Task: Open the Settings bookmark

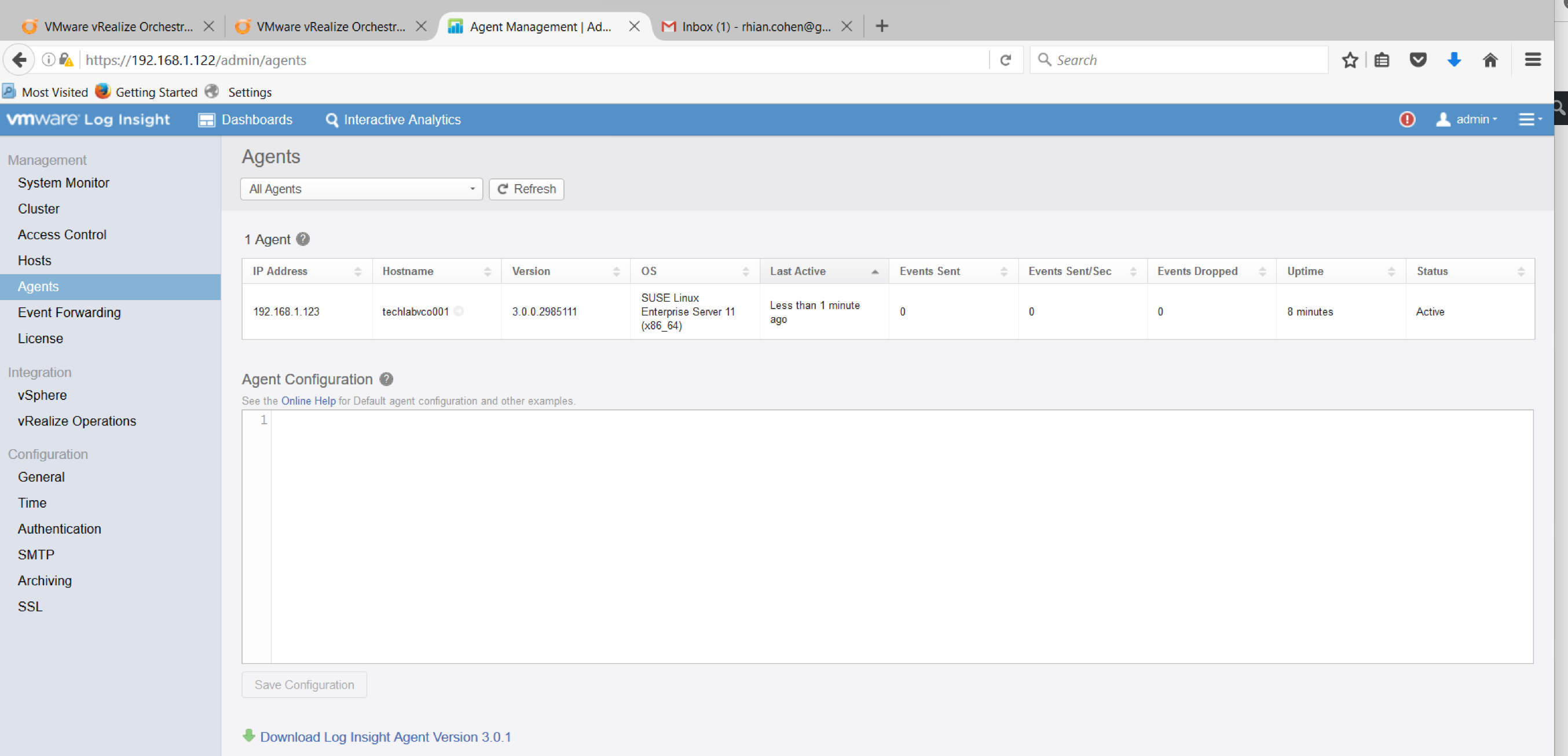Action: click(x=239, y=92)
